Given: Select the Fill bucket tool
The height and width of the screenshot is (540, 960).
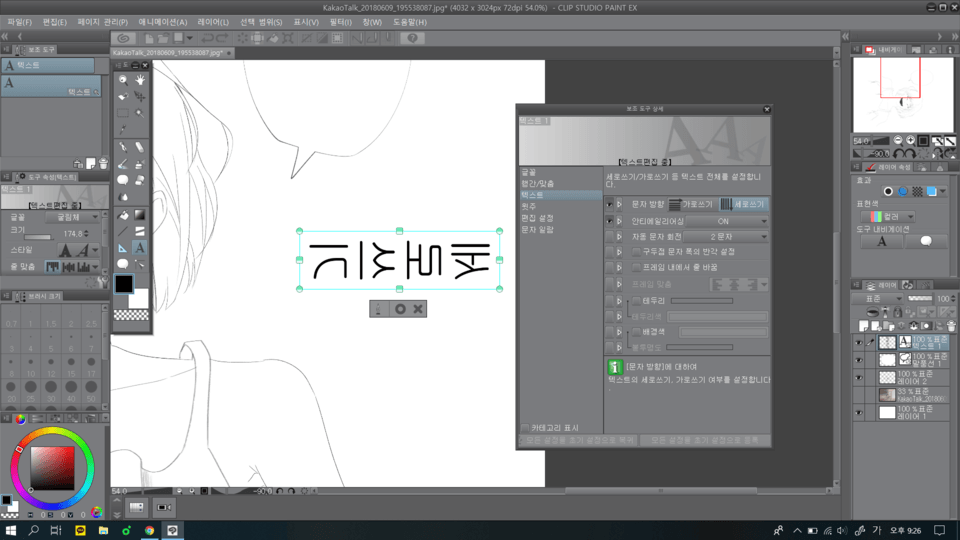Looking at the screenshot, I should coord(123,215).
